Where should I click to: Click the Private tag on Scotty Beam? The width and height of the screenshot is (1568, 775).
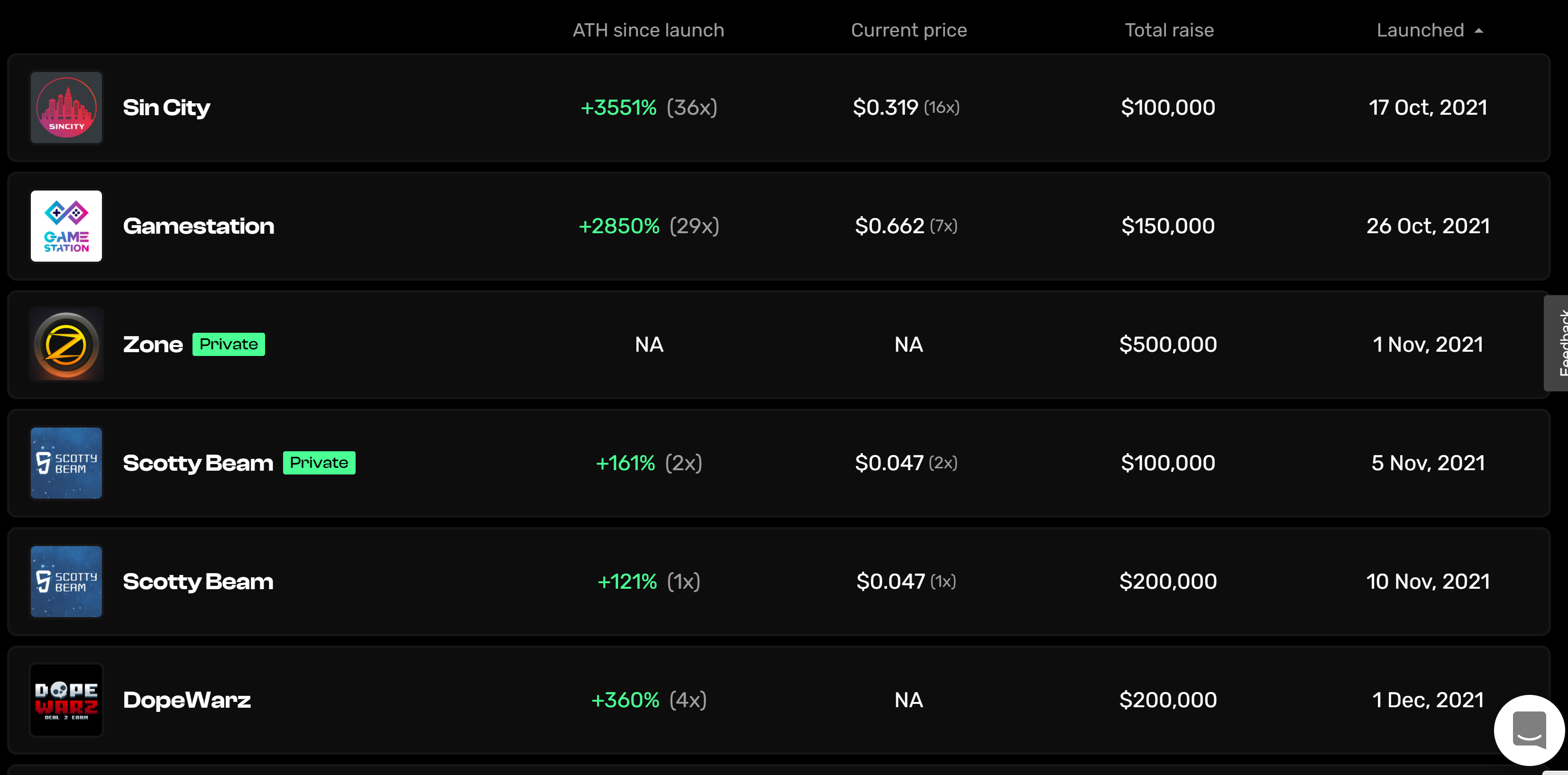319,463
